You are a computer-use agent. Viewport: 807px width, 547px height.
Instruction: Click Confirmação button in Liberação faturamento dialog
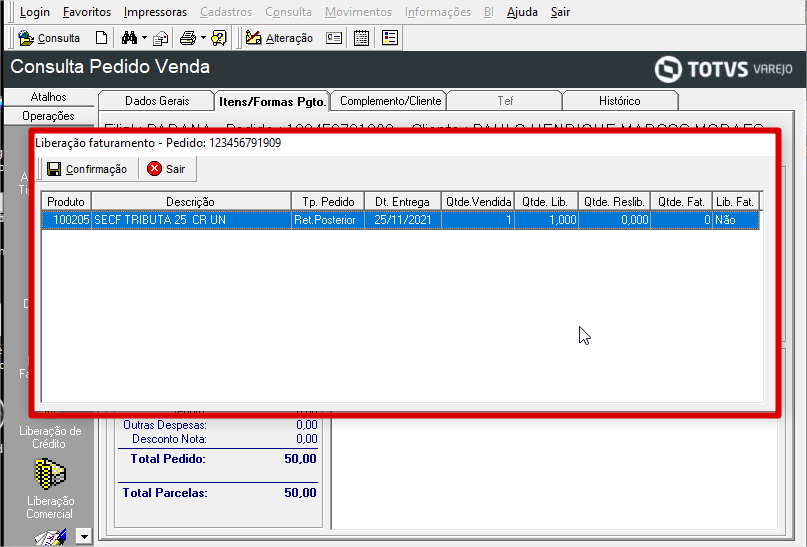pos(86,169)
